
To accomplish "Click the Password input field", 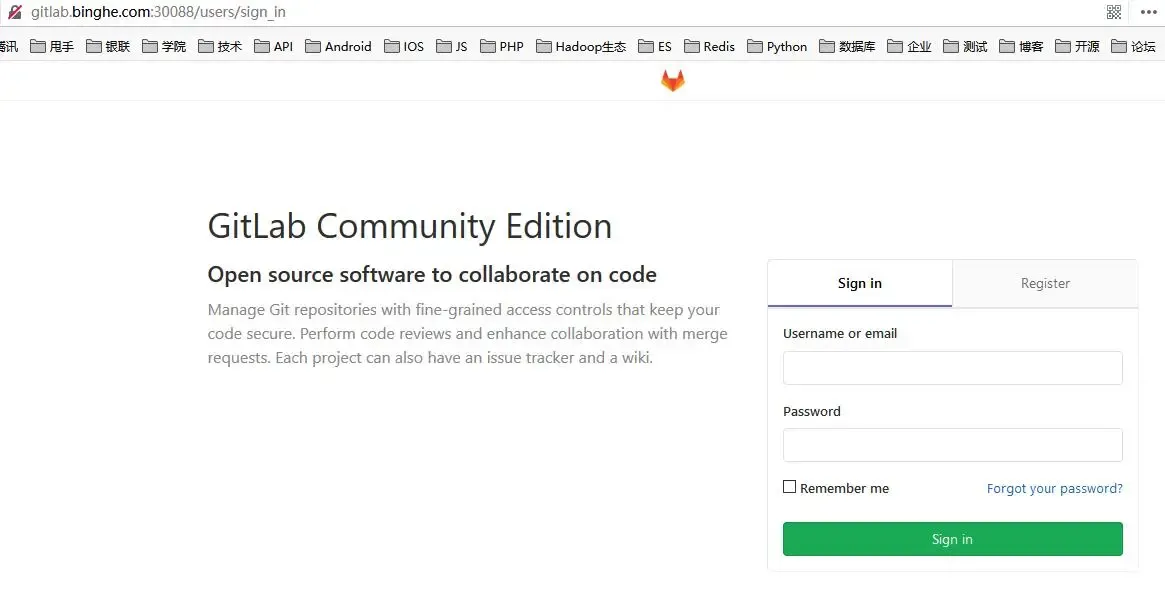I will click(951, 445).
